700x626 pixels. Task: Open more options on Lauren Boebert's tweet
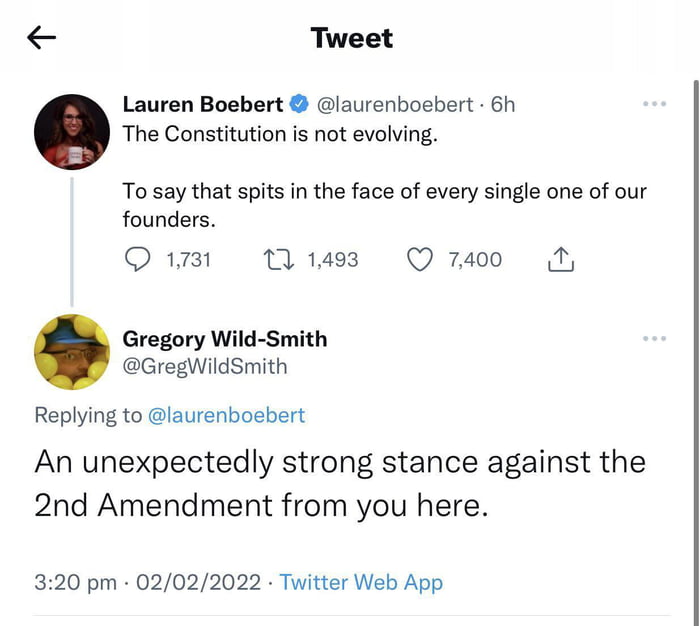(653, 104)
